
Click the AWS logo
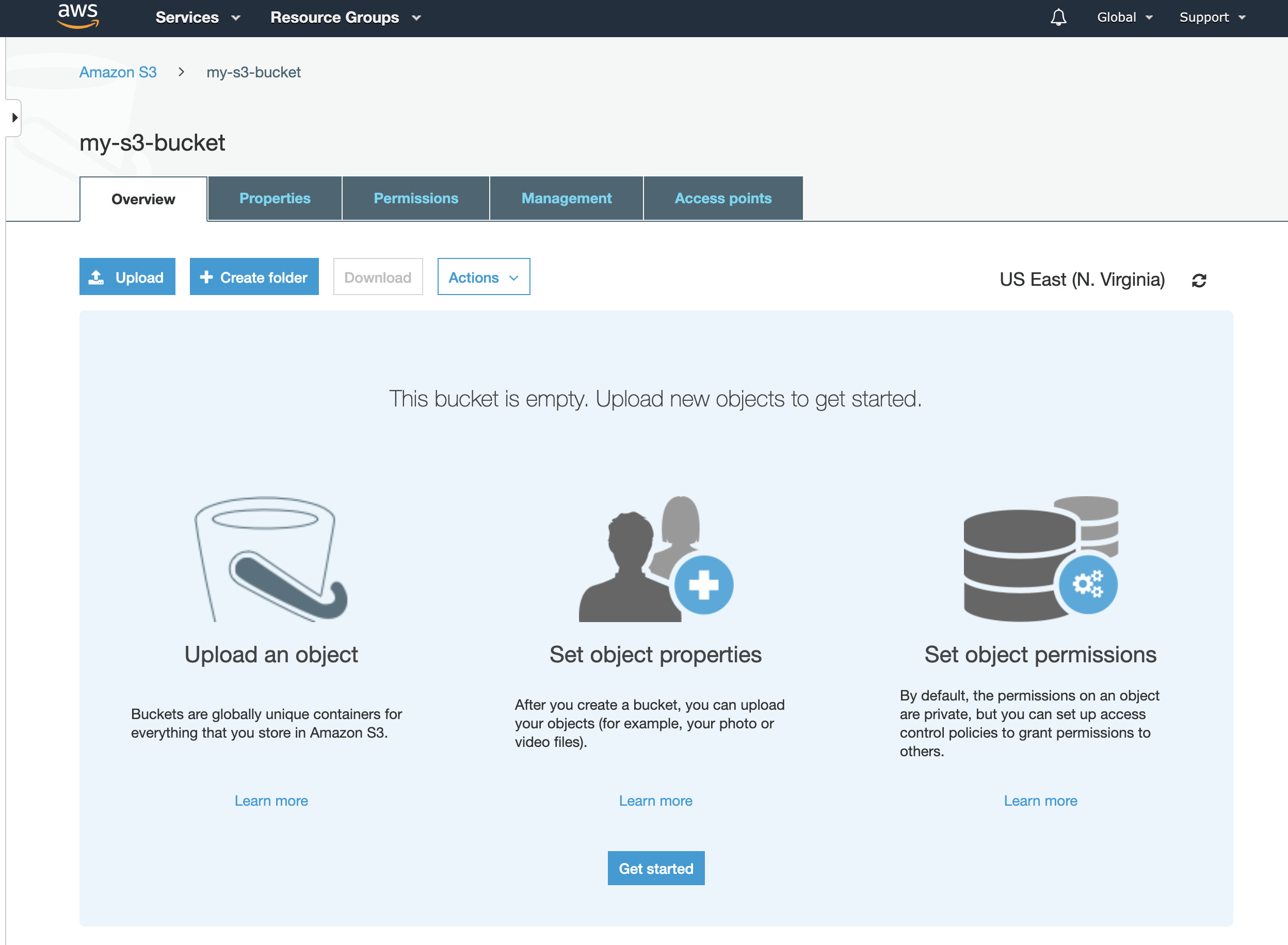[x=78, y=15]
